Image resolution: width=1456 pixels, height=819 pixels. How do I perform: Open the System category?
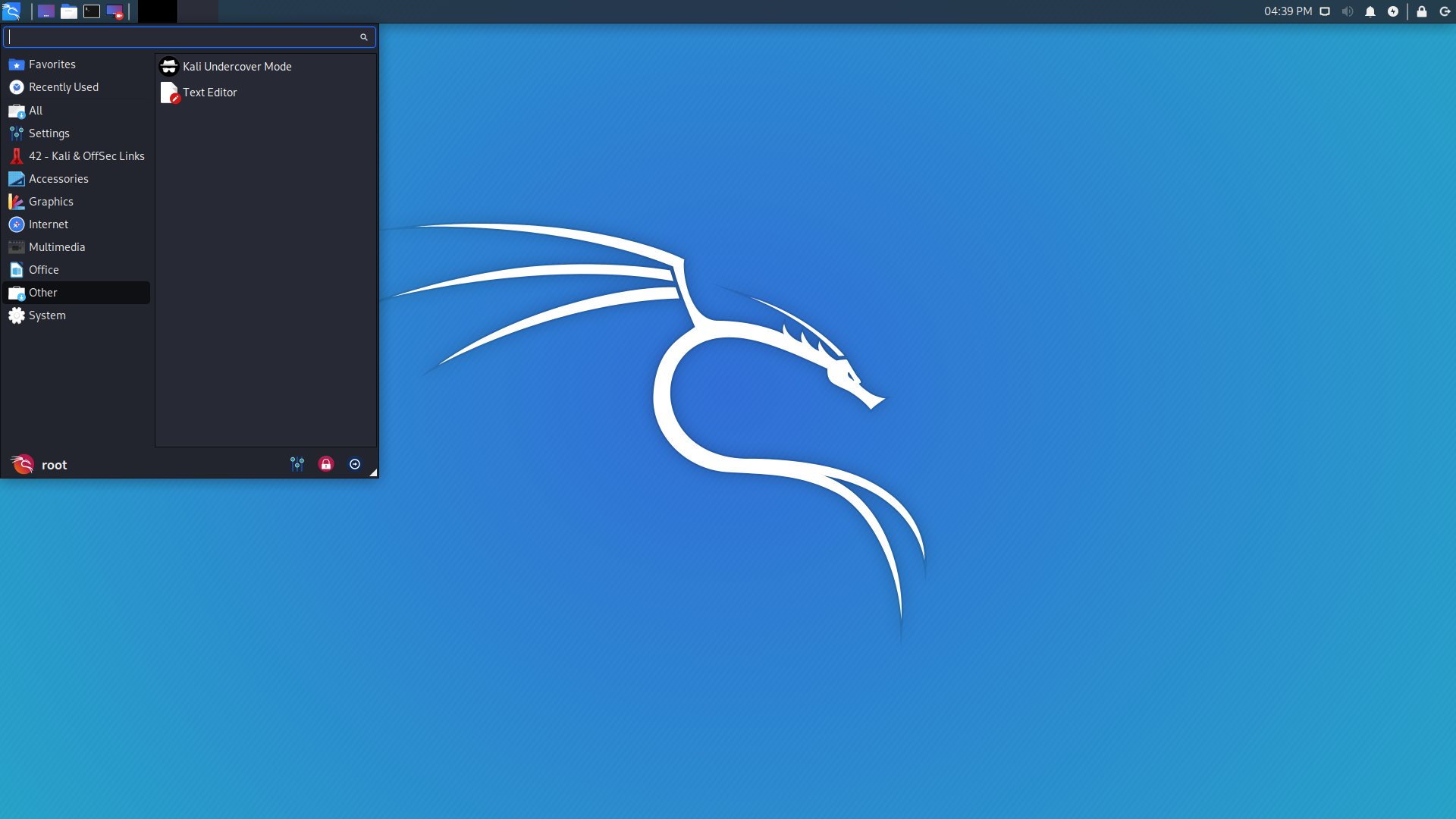point(77,315)
